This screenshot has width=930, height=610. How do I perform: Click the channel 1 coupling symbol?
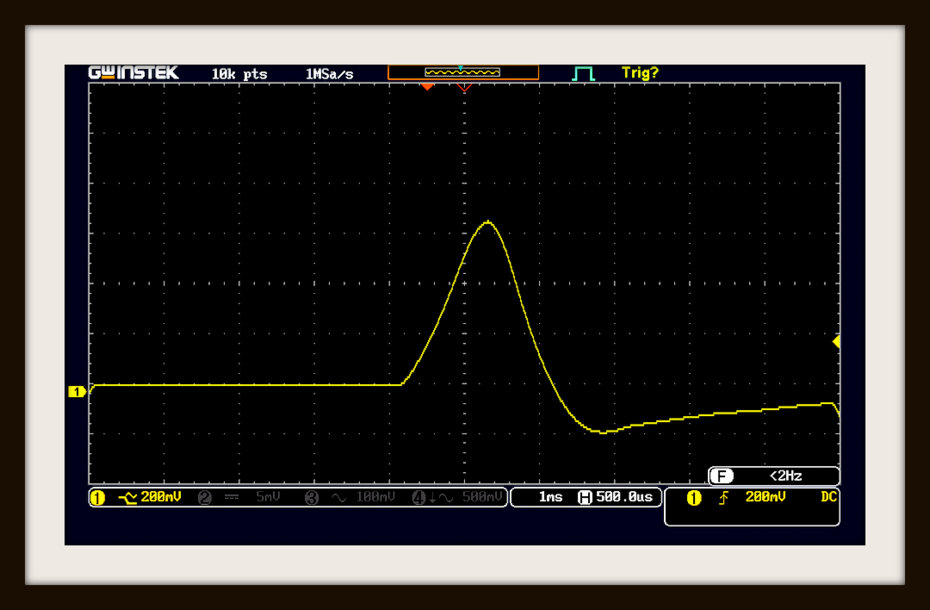click(128, 498)
